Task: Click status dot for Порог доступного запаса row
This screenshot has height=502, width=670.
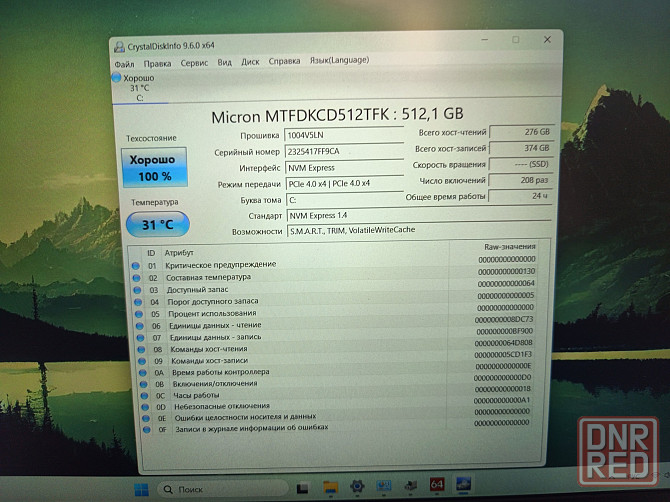Action: point(138,302)
